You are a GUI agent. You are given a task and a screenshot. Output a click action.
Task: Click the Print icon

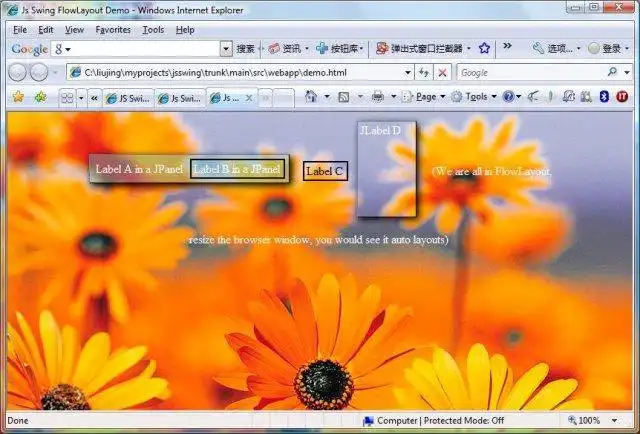pyautogui.click(x=378, y=97)
